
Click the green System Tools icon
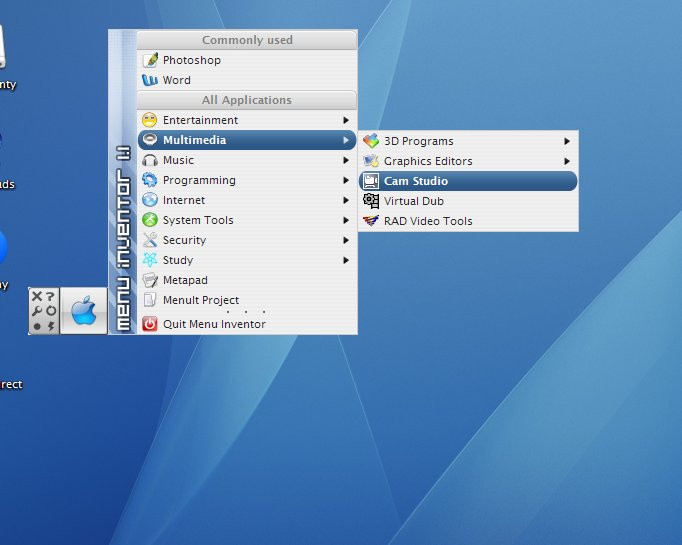coord(150,220)
